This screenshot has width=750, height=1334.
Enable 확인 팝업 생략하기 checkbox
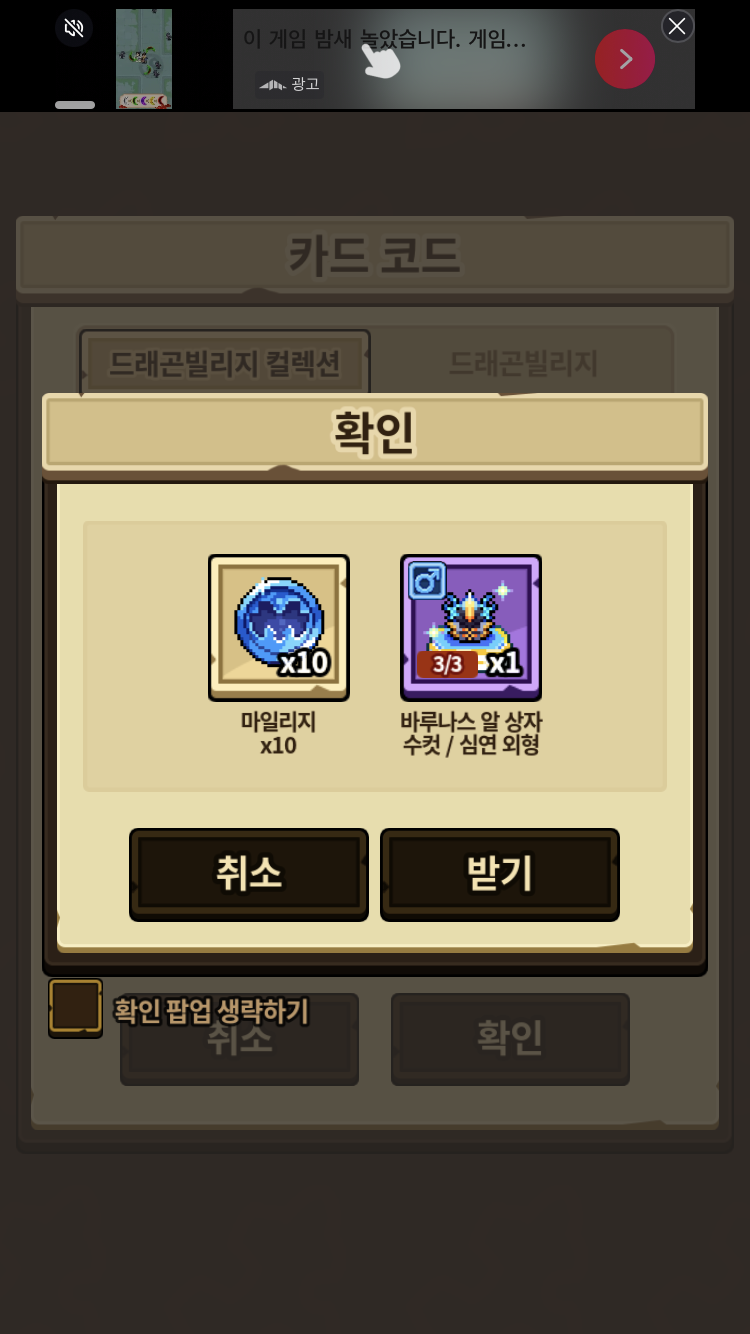pos(76,1006)
